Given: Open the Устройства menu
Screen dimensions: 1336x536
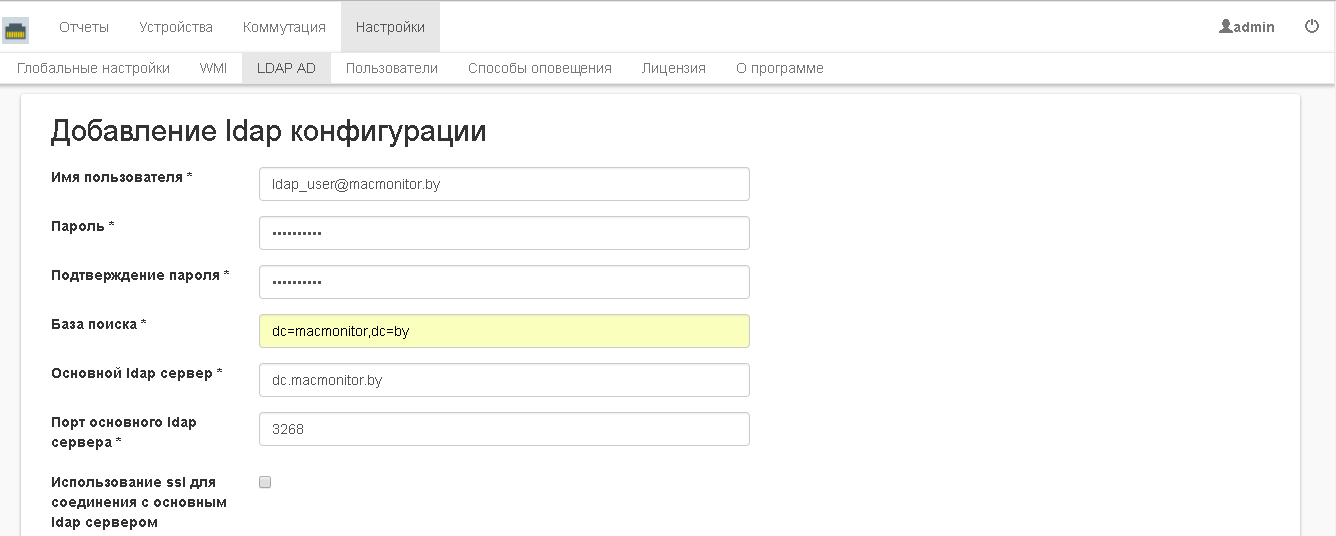Looking at the screenshot, I should [x=176, y=27].
